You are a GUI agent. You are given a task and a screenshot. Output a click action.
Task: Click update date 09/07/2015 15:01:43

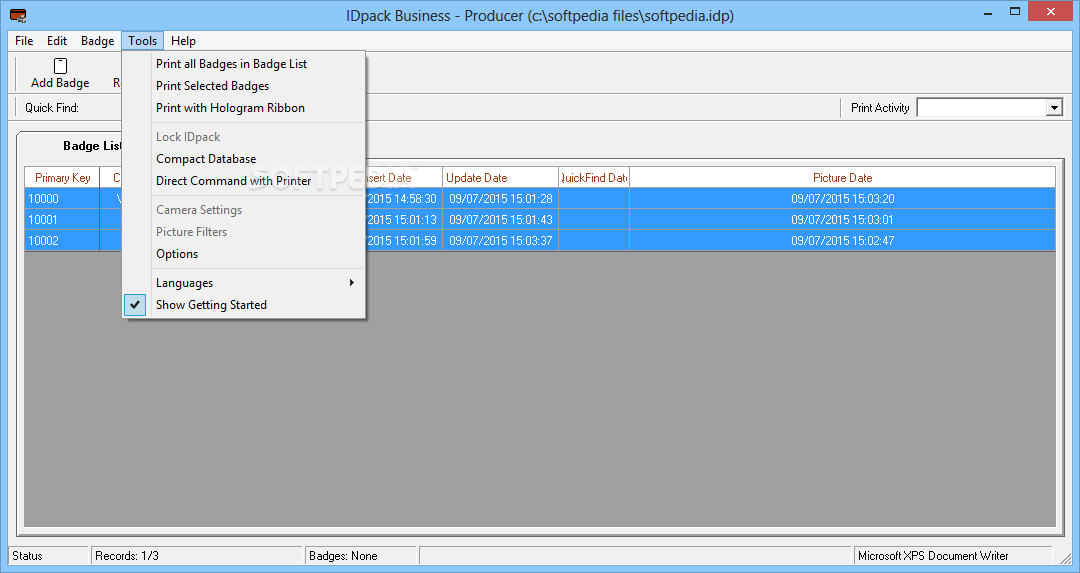(x=501, y=220)
